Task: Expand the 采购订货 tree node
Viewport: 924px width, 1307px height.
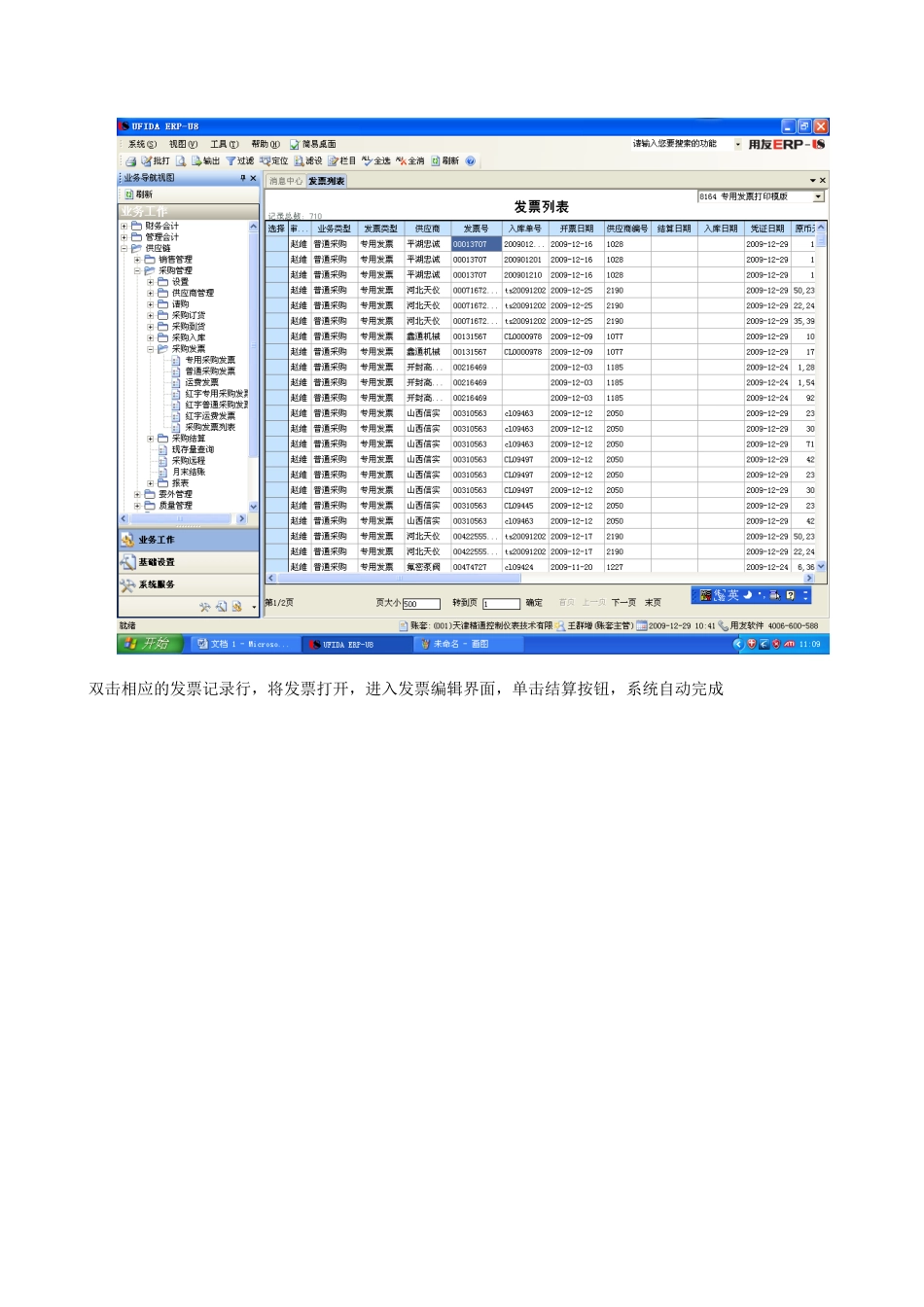Action: [151, 315]
